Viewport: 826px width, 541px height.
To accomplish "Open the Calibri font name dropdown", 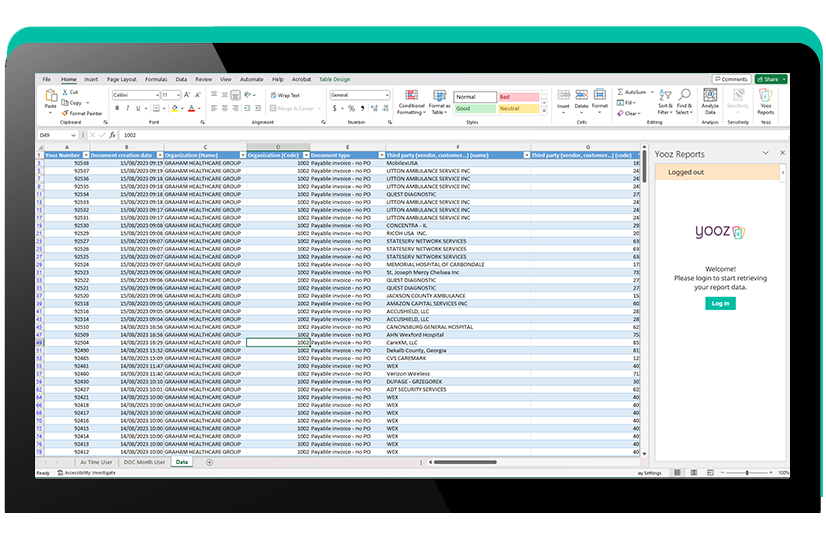I will tap(157, 95).
